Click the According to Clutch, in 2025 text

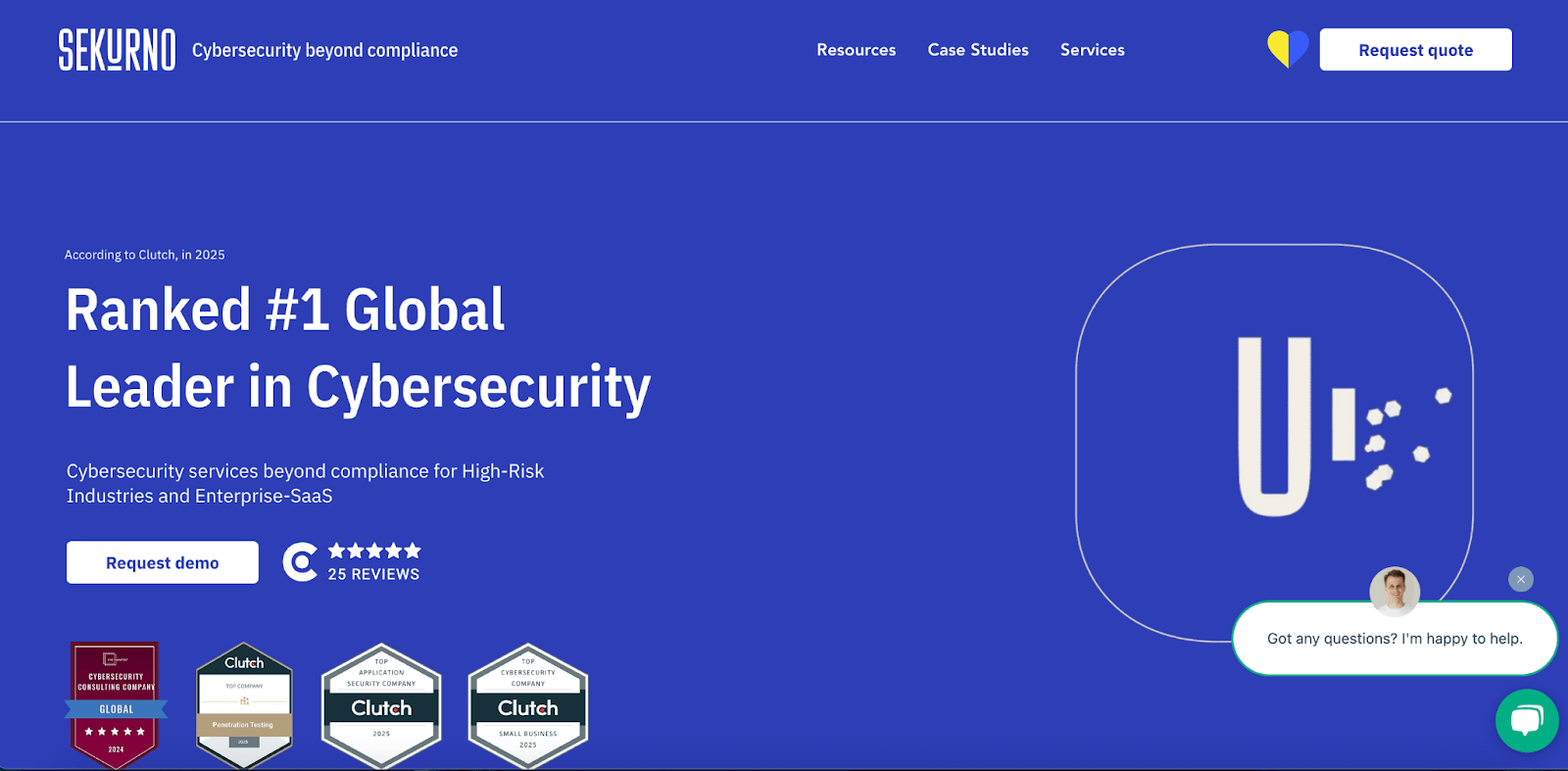[145, 255]
